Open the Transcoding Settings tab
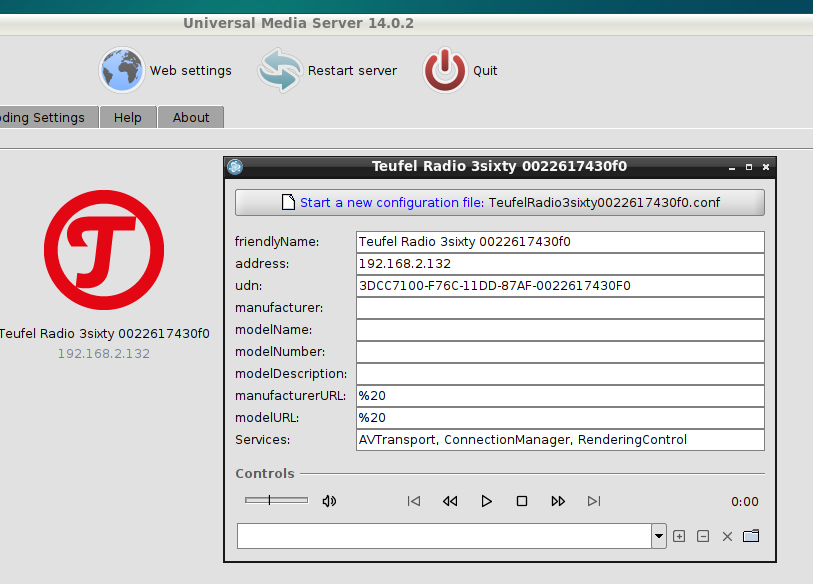The height and width of the screenshot is (584, 813). tap(48, 118)
